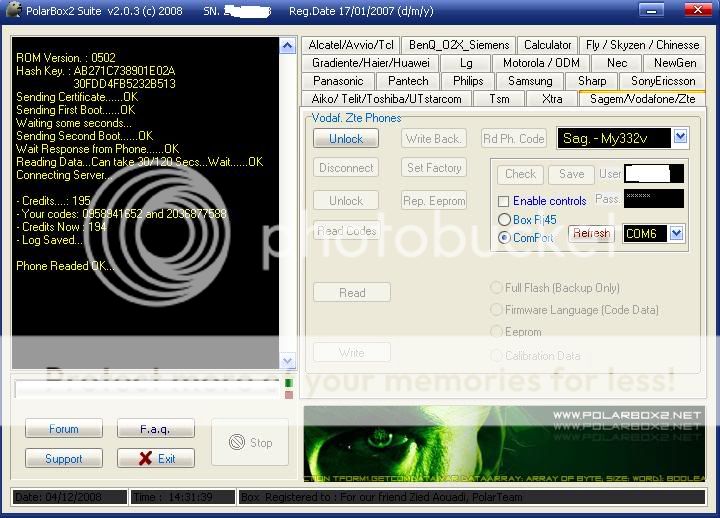
Task: Click the Read button
Action: [352, 292]
